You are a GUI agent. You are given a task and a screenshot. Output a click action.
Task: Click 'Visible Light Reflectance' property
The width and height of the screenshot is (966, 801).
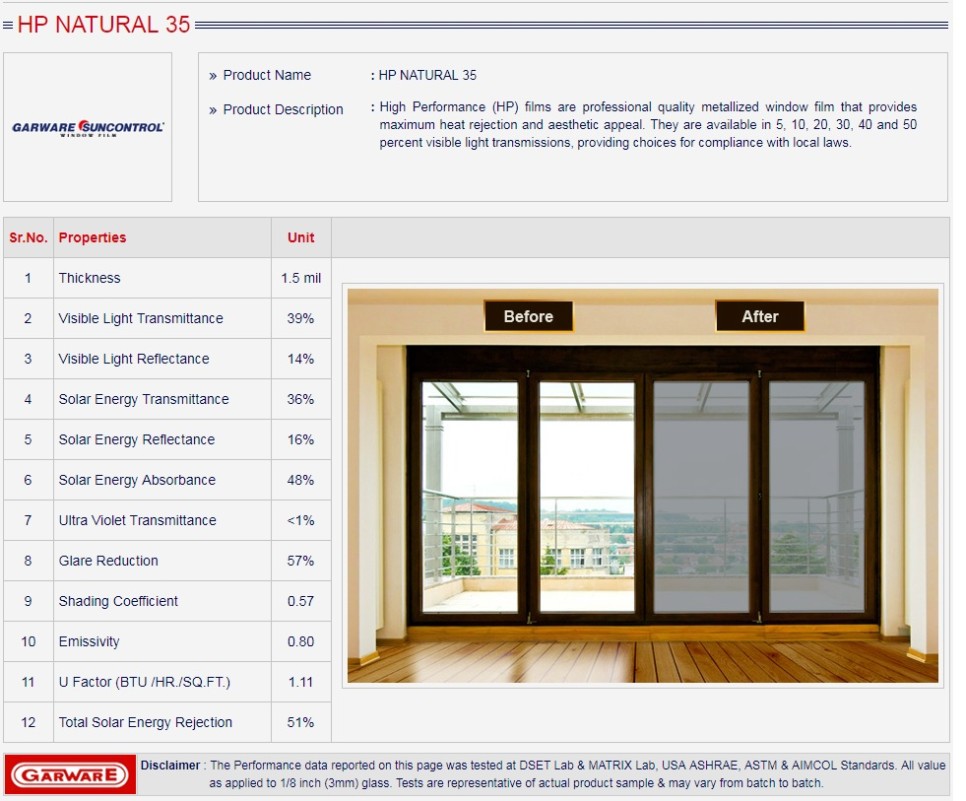pyautogui.click(x=134, y=359)
